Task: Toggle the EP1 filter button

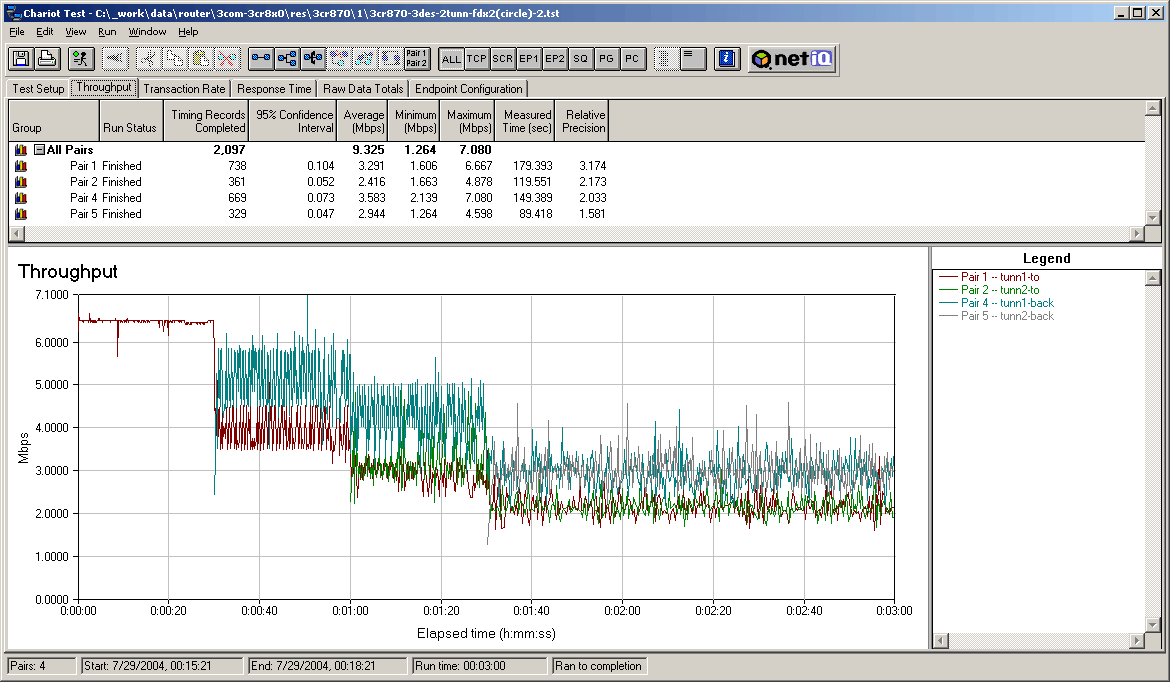Action: [x=529, y=59]
